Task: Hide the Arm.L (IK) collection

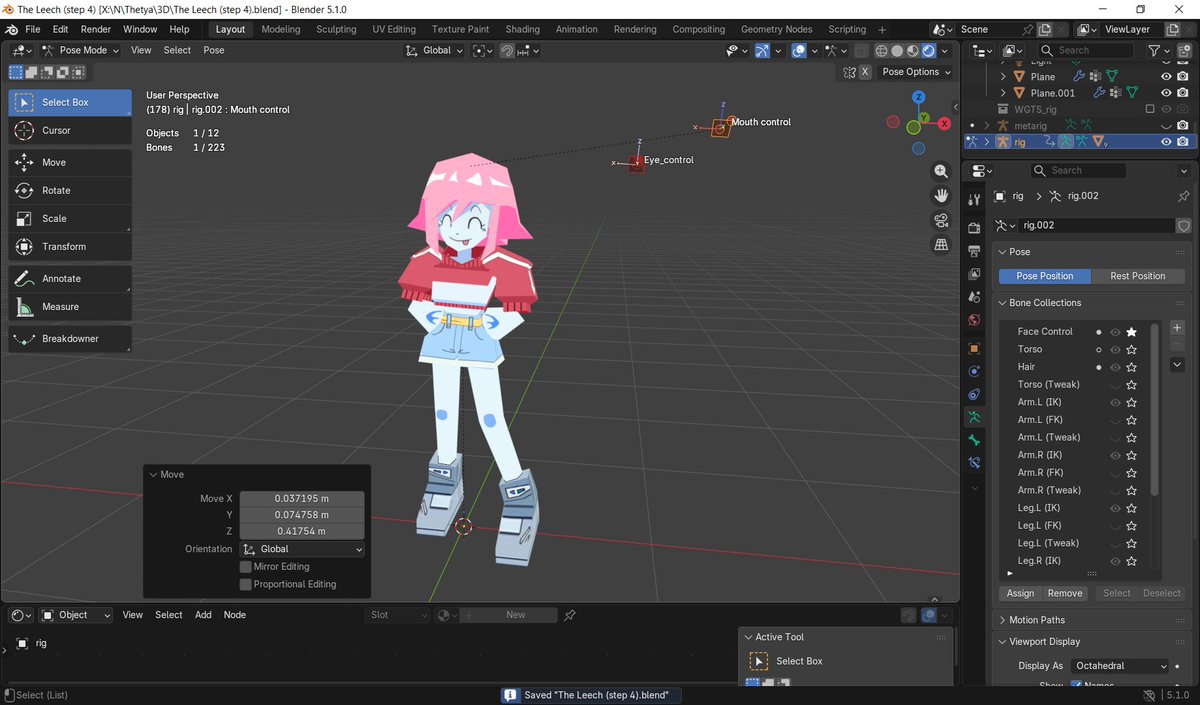Action: pos(1115,402)
